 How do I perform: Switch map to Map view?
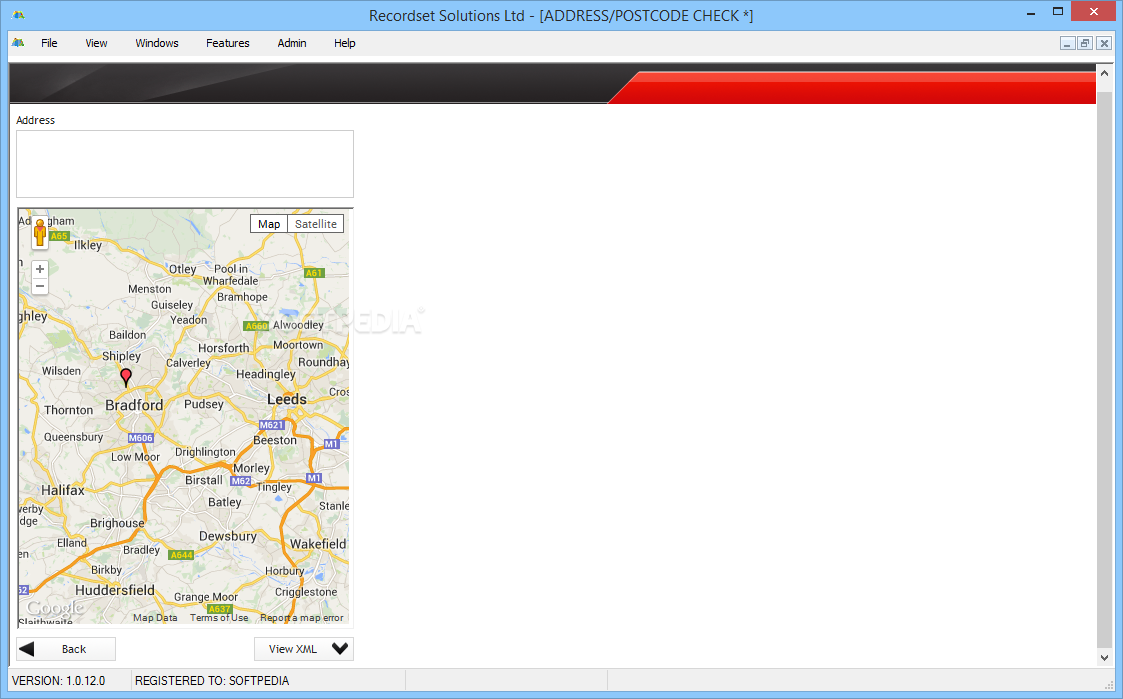269,224
